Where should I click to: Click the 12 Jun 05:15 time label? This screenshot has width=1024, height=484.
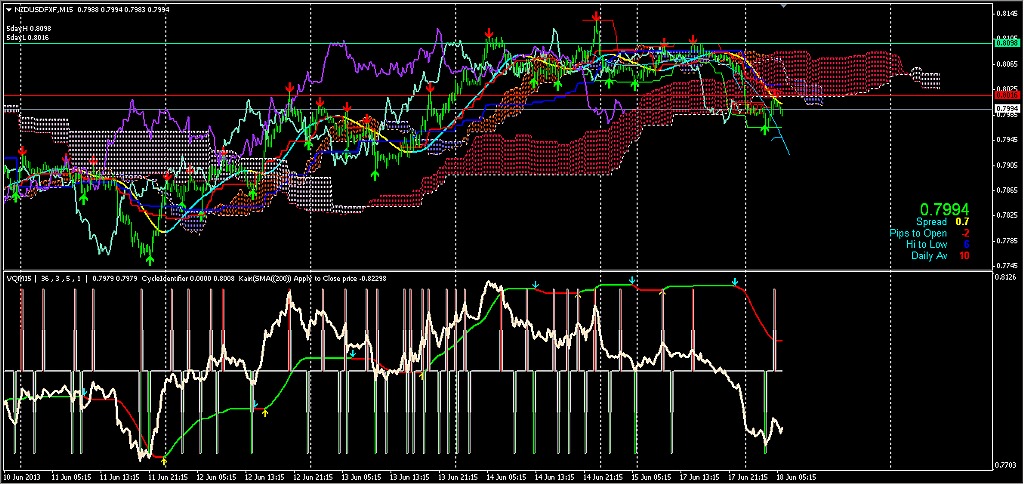[214, 476]
